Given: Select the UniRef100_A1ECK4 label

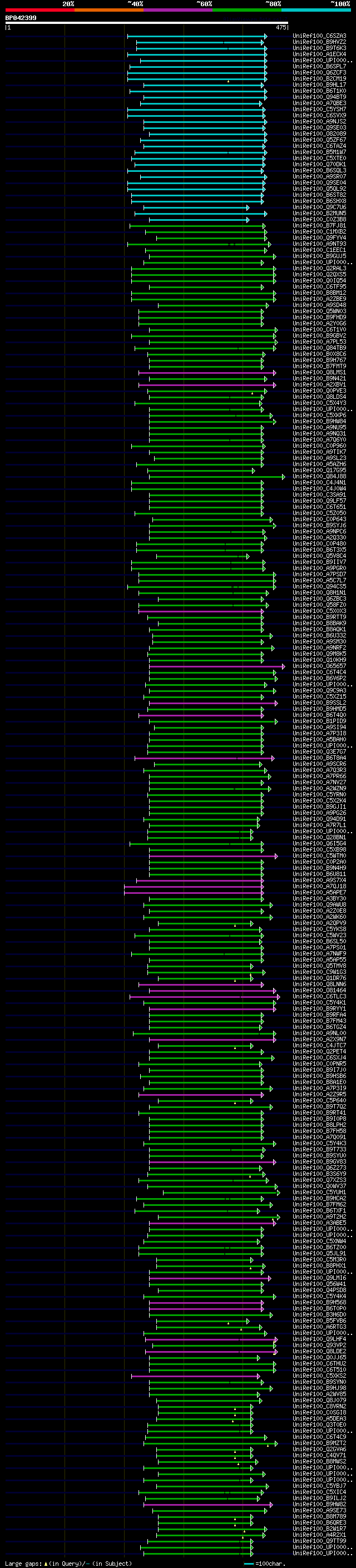Looking at the screenshot, I should (x=319, y=54).
